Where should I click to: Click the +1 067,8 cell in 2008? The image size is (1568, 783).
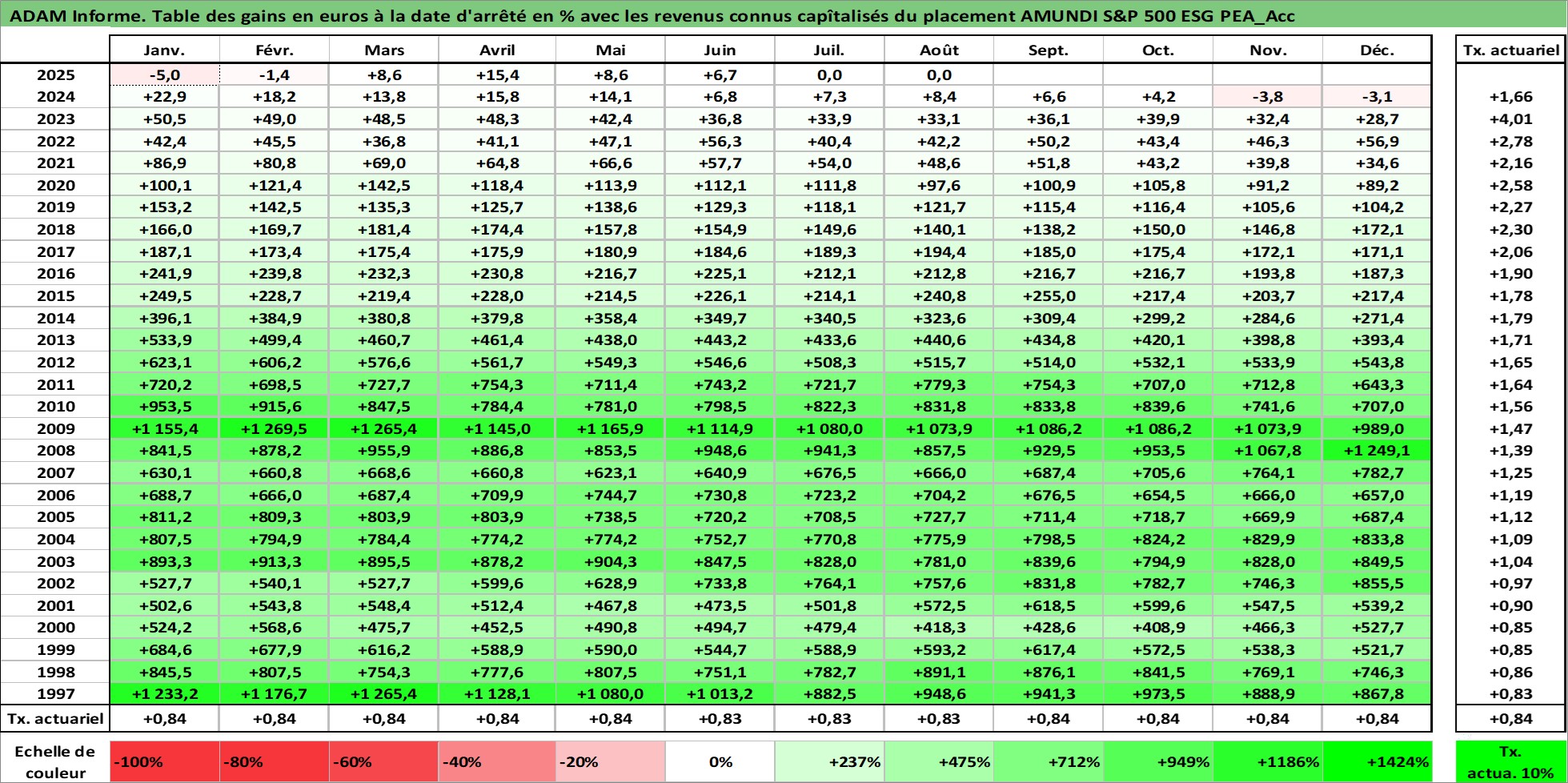[x=1268, y=451]
